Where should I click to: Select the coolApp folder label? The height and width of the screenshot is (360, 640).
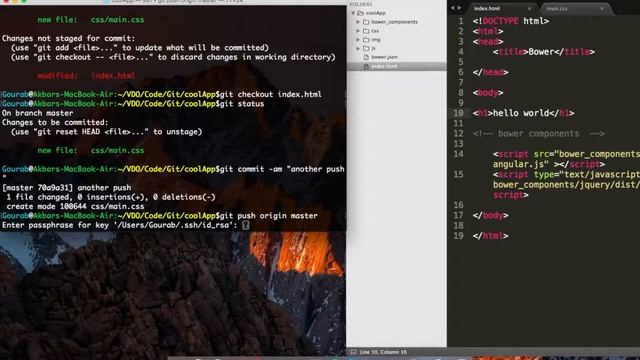click(375, 13)
